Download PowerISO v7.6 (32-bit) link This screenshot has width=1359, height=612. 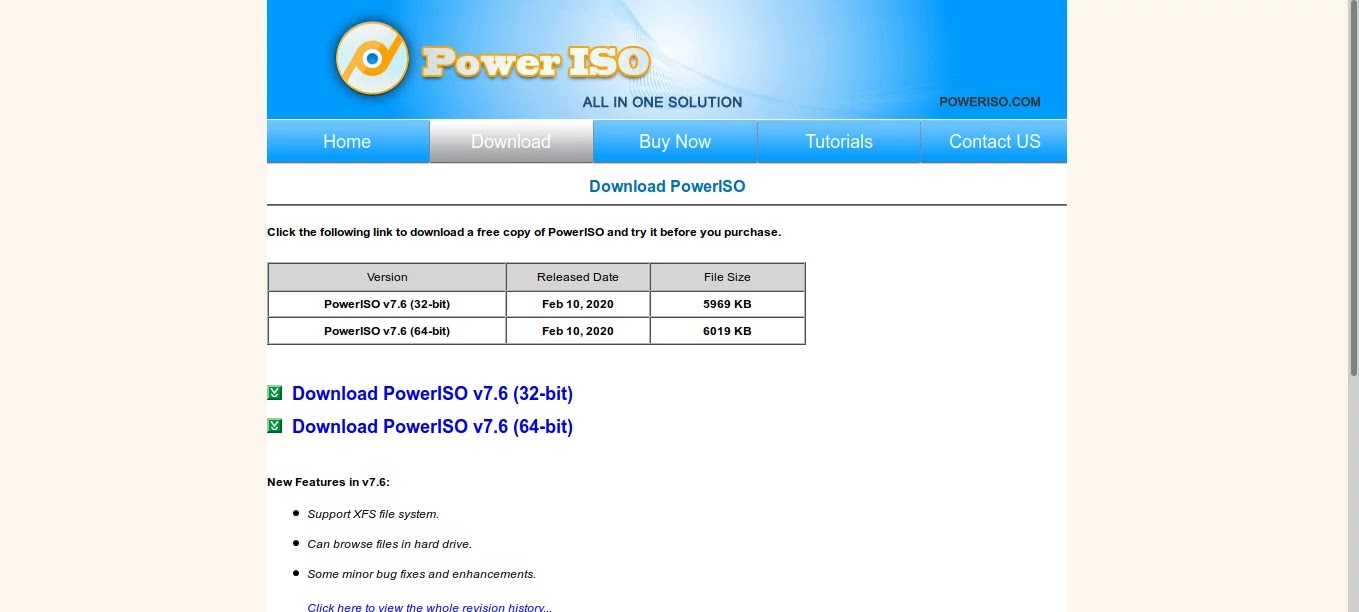tap(432, 394)
